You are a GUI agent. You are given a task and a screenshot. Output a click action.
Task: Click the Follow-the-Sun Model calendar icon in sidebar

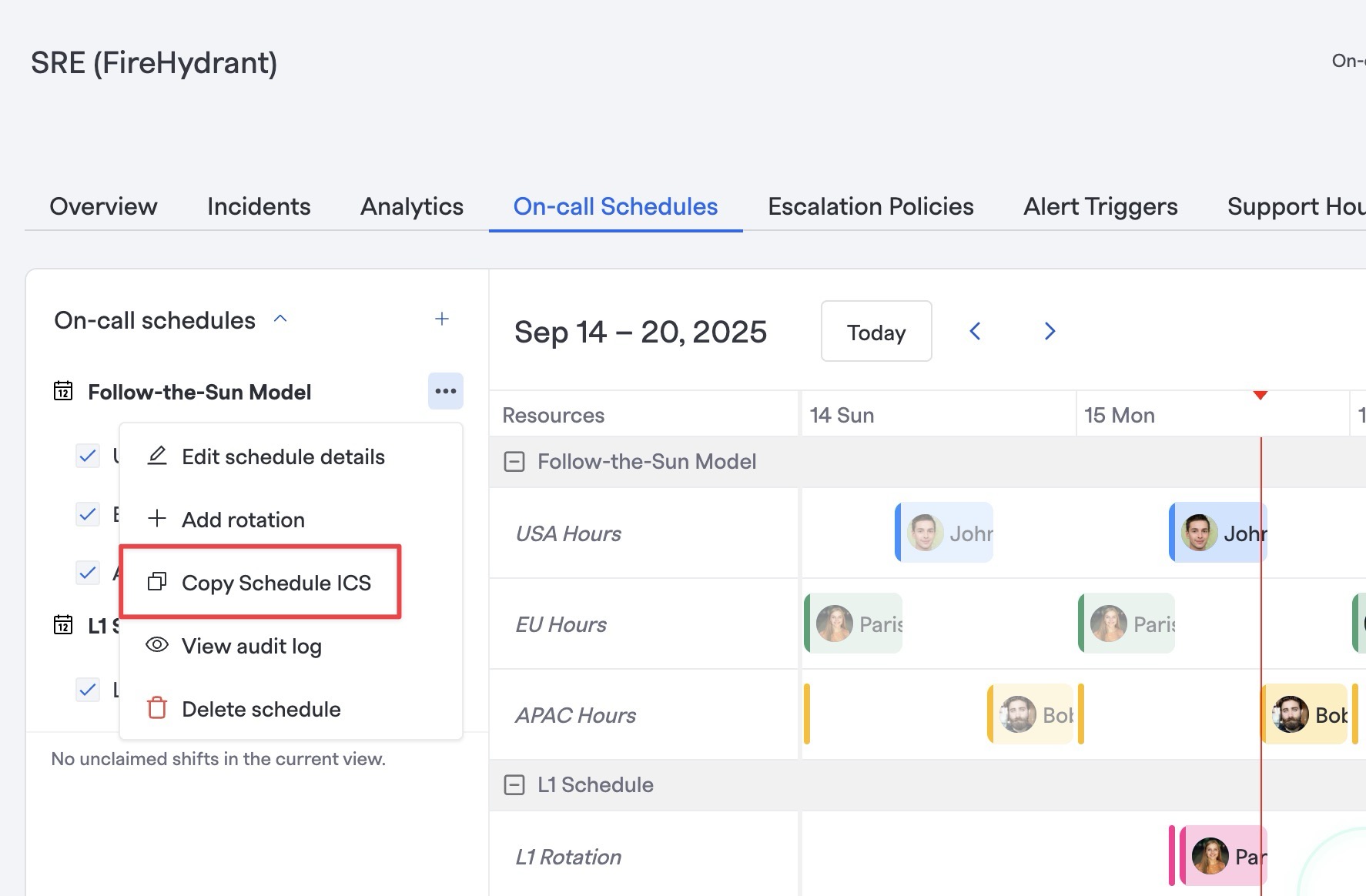63,391
